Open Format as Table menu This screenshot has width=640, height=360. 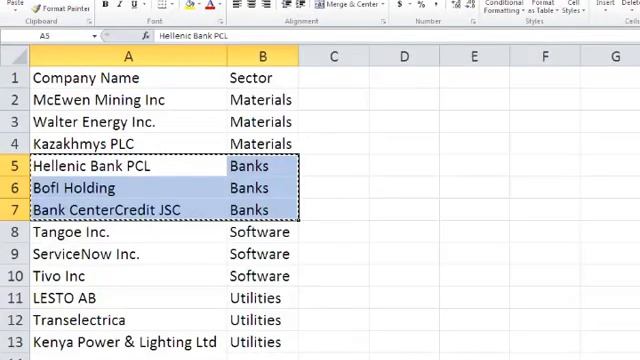point(543,7)
